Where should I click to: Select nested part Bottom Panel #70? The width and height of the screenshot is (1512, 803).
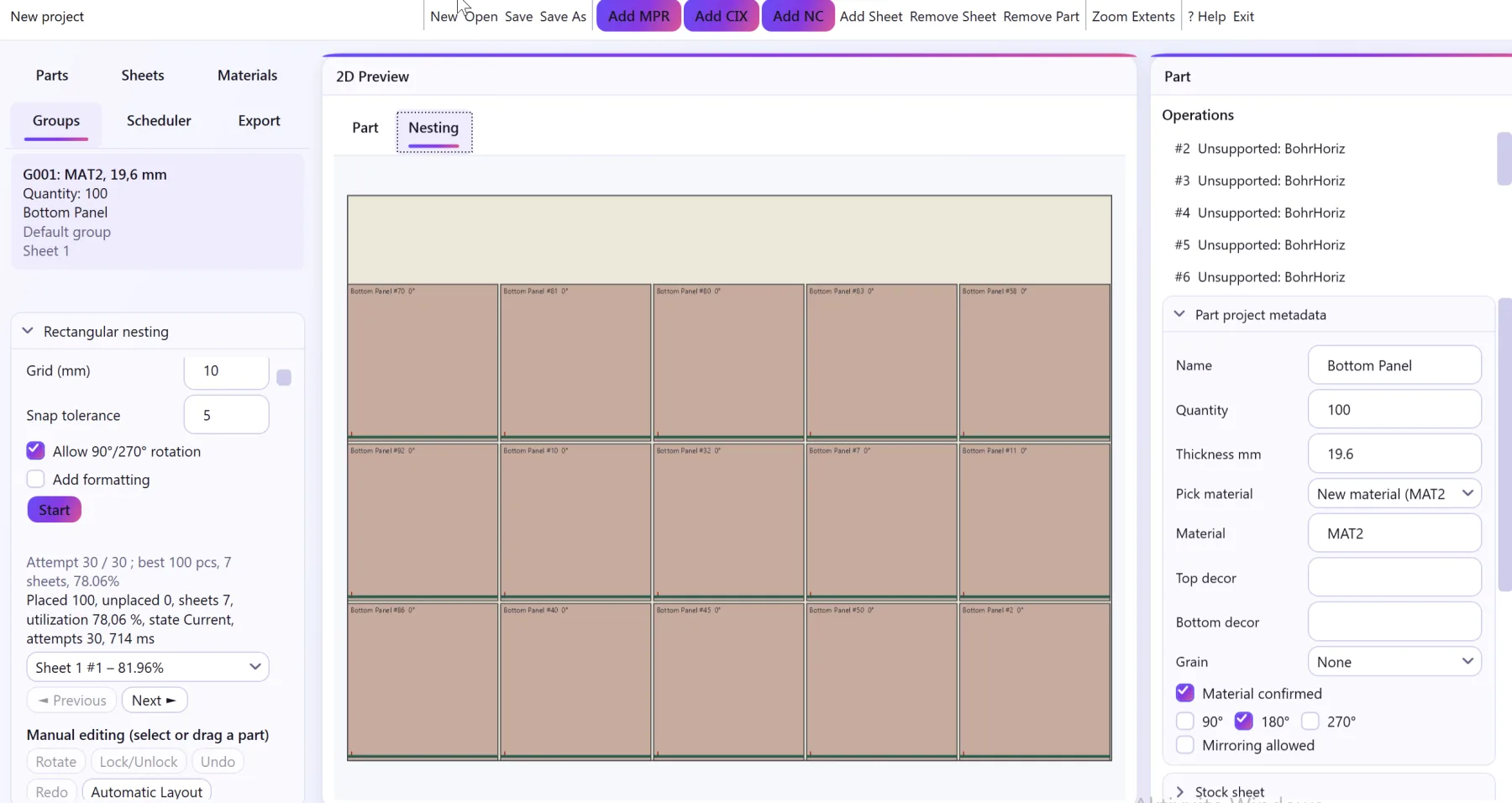pos(423,361)
